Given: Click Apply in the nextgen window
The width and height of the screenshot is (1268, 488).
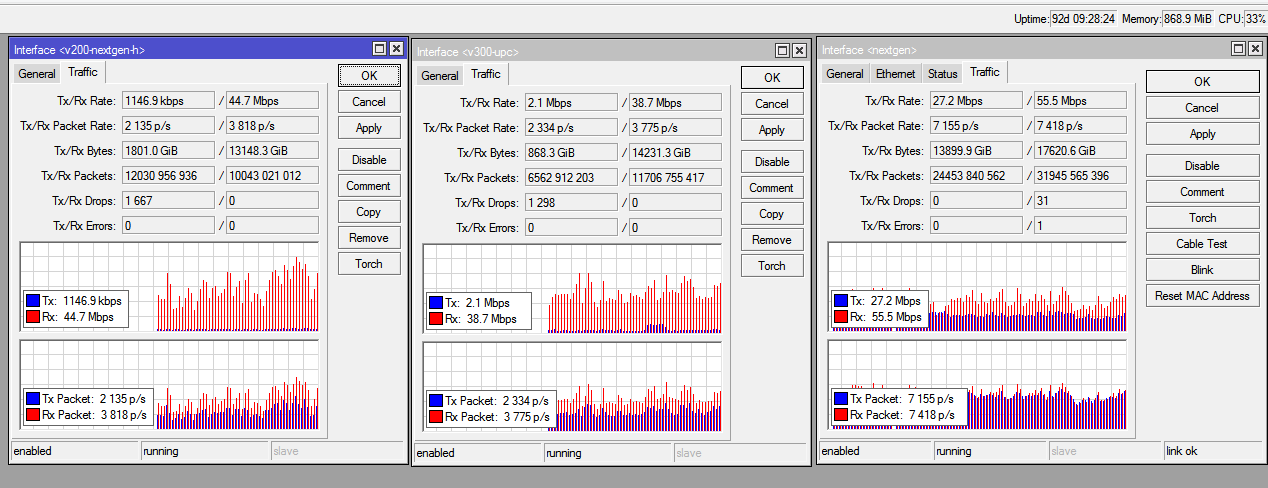Looking at the screenshot, I should (x=1202, y=134).
